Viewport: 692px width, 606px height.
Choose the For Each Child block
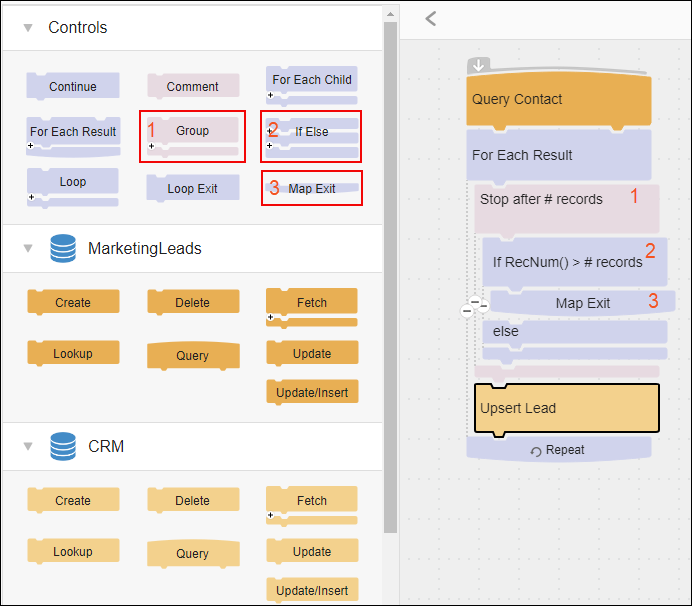tap(312, 86)
